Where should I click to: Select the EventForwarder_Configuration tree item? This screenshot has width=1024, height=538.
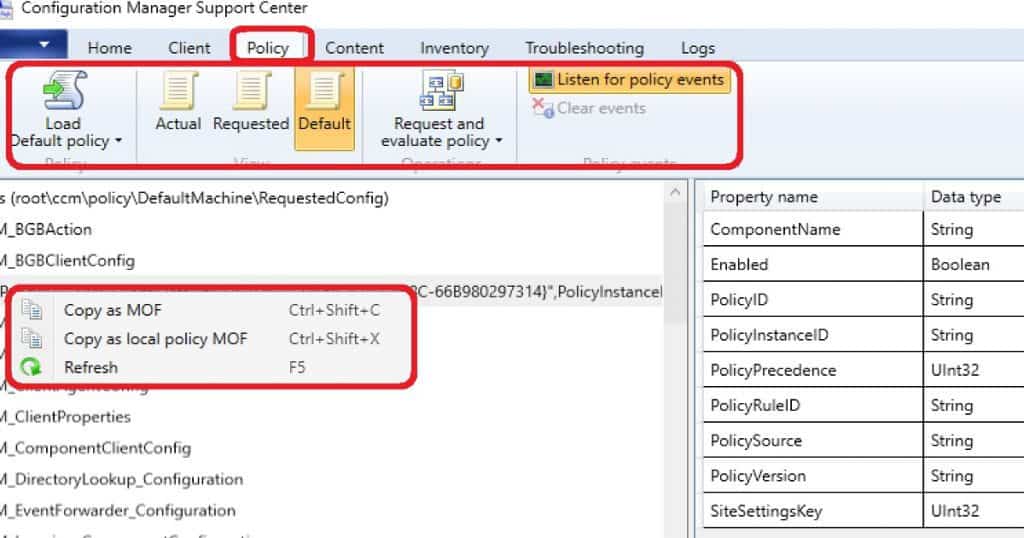pos(118,511)
